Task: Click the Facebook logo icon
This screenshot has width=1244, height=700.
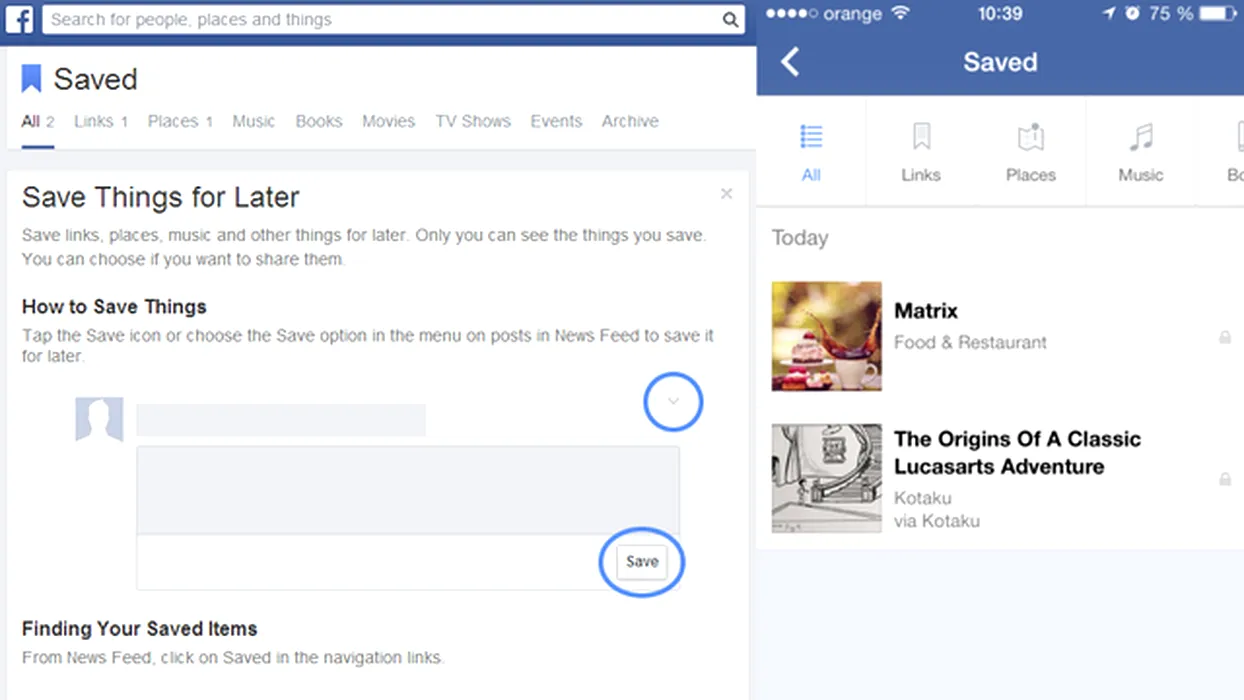Action: pos(19,19)
